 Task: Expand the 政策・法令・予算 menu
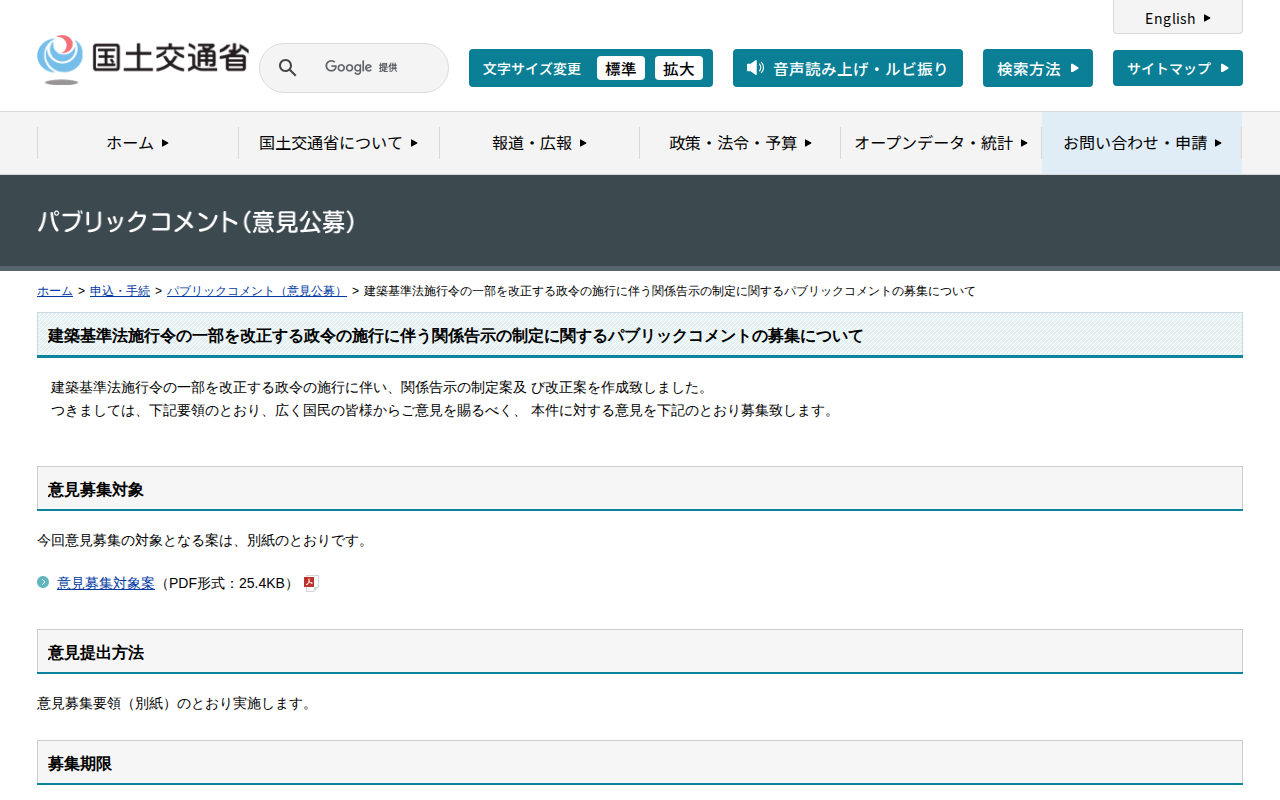tap(740, 143)
